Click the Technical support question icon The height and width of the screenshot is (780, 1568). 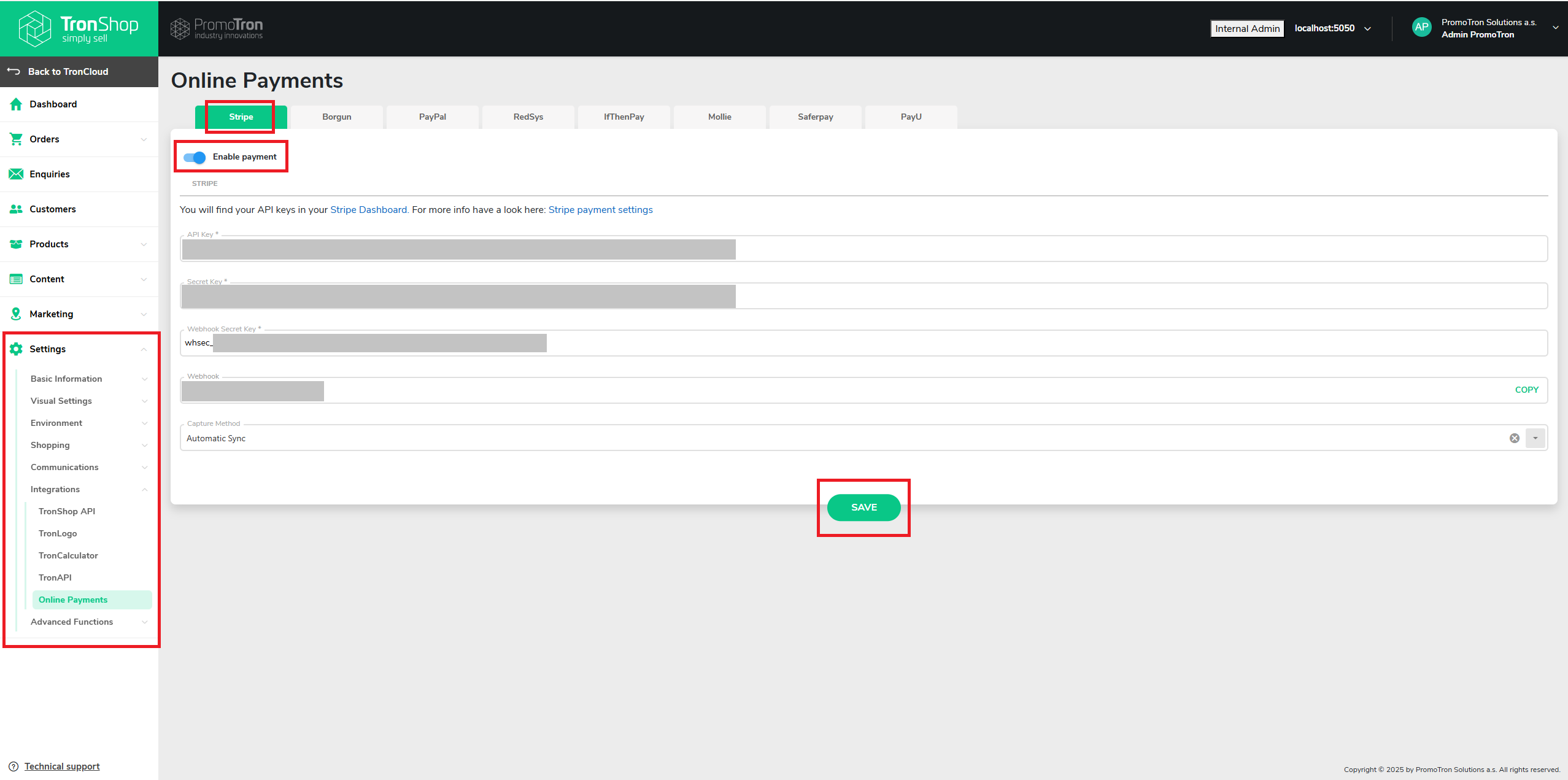point(14,766)
